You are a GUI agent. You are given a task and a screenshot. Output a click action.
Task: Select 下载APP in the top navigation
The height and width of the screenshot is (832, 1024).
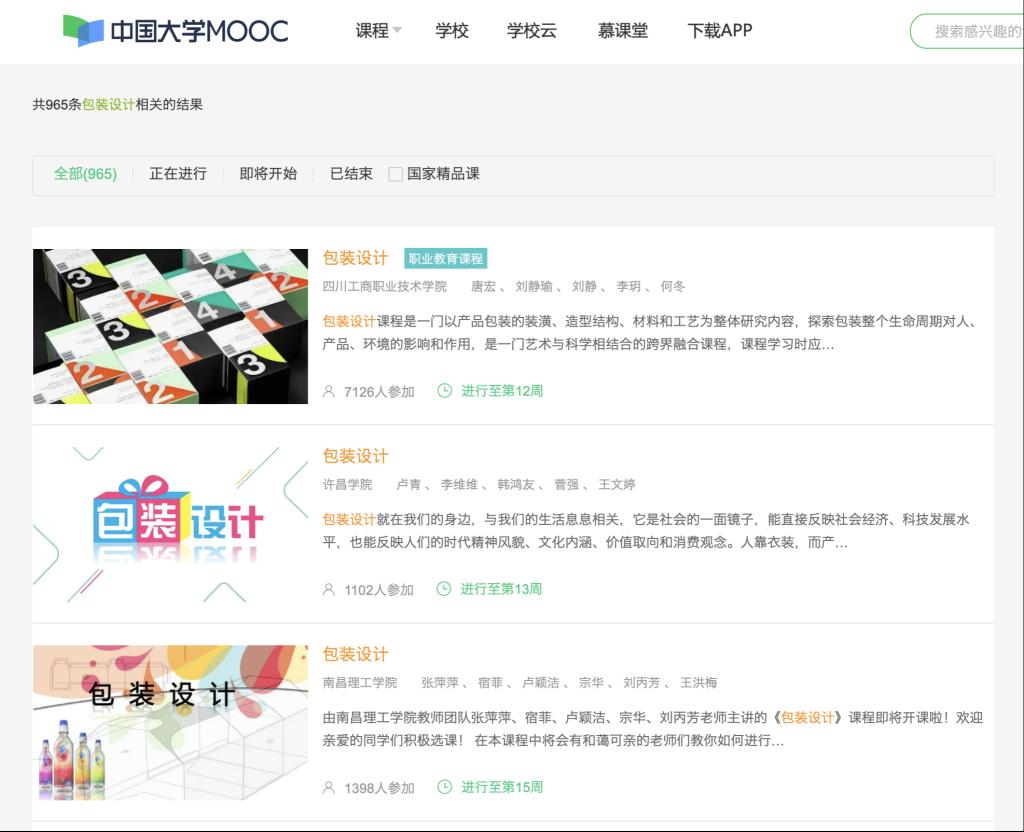point(720,31)
